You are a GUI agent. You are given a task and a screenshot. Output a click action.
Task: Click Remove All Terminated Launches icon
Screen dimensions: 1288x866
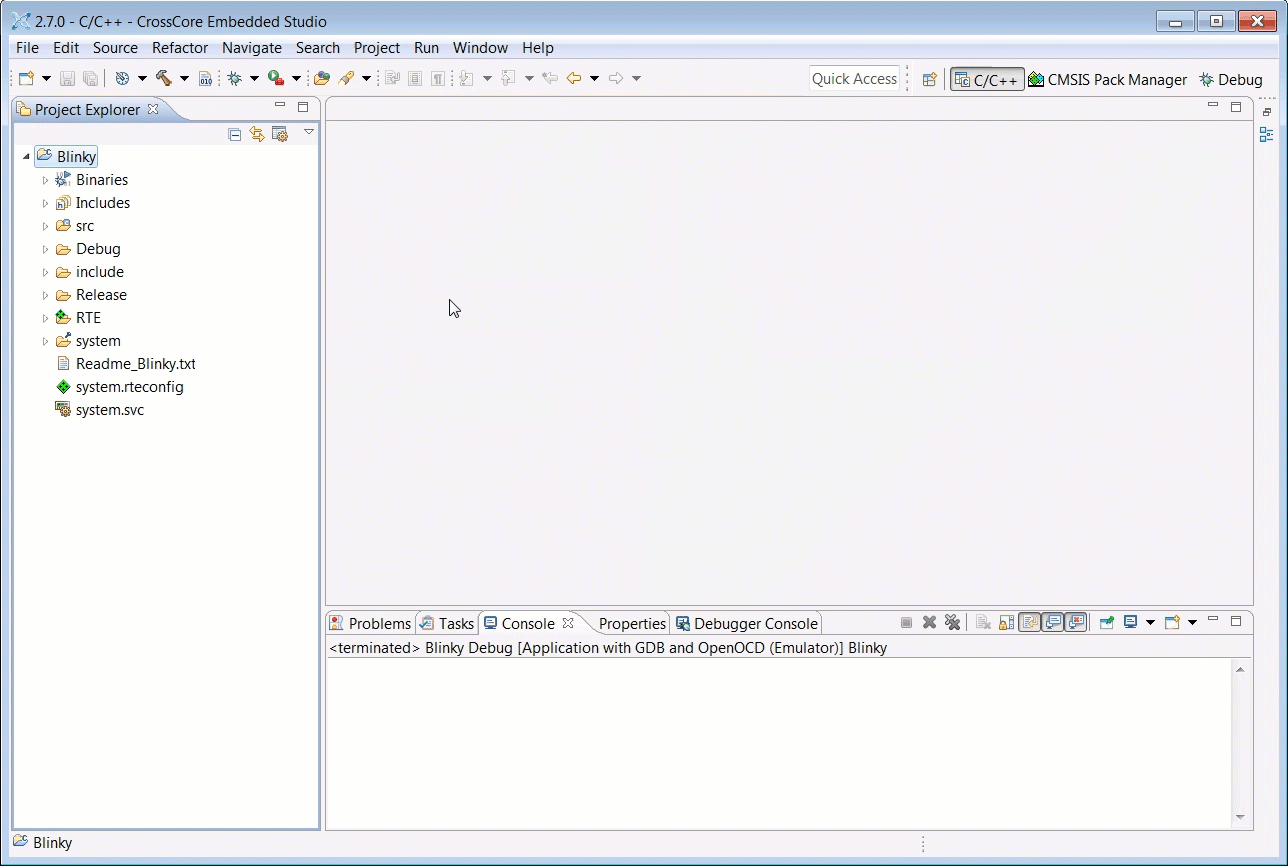953,622
